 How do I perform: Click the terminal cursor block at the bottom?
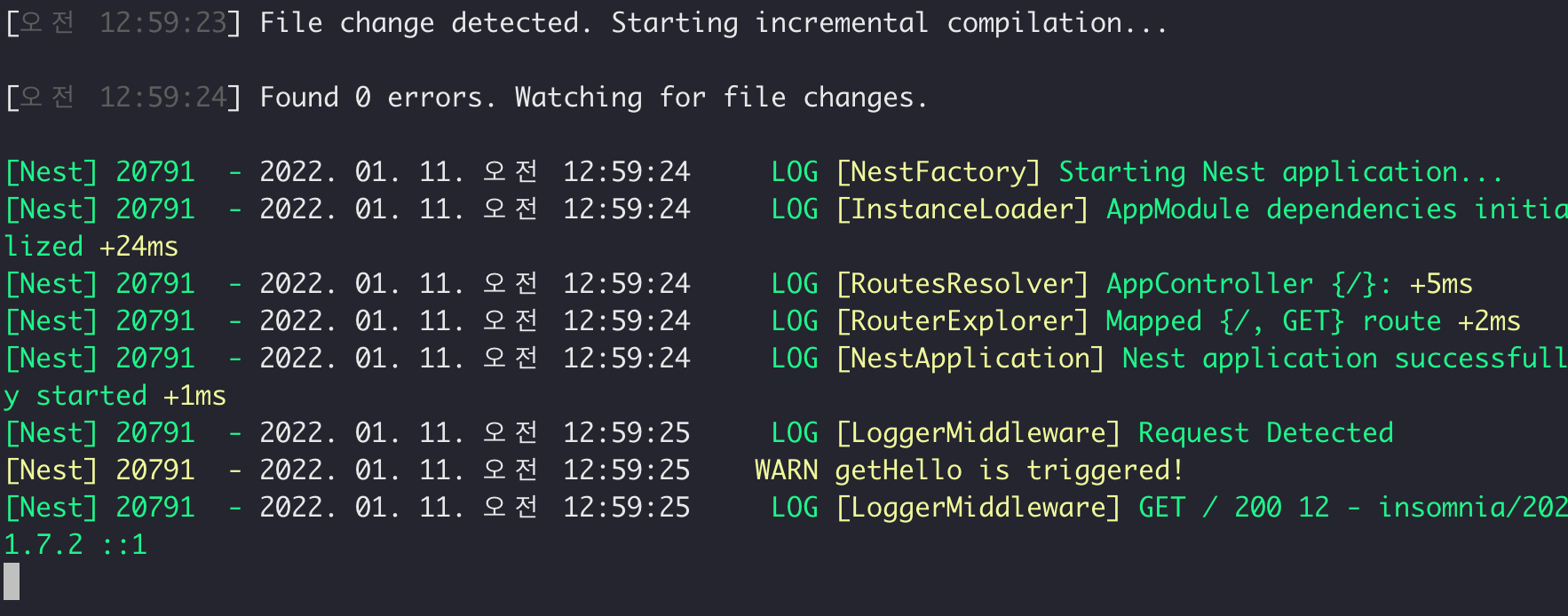[12, 581]
